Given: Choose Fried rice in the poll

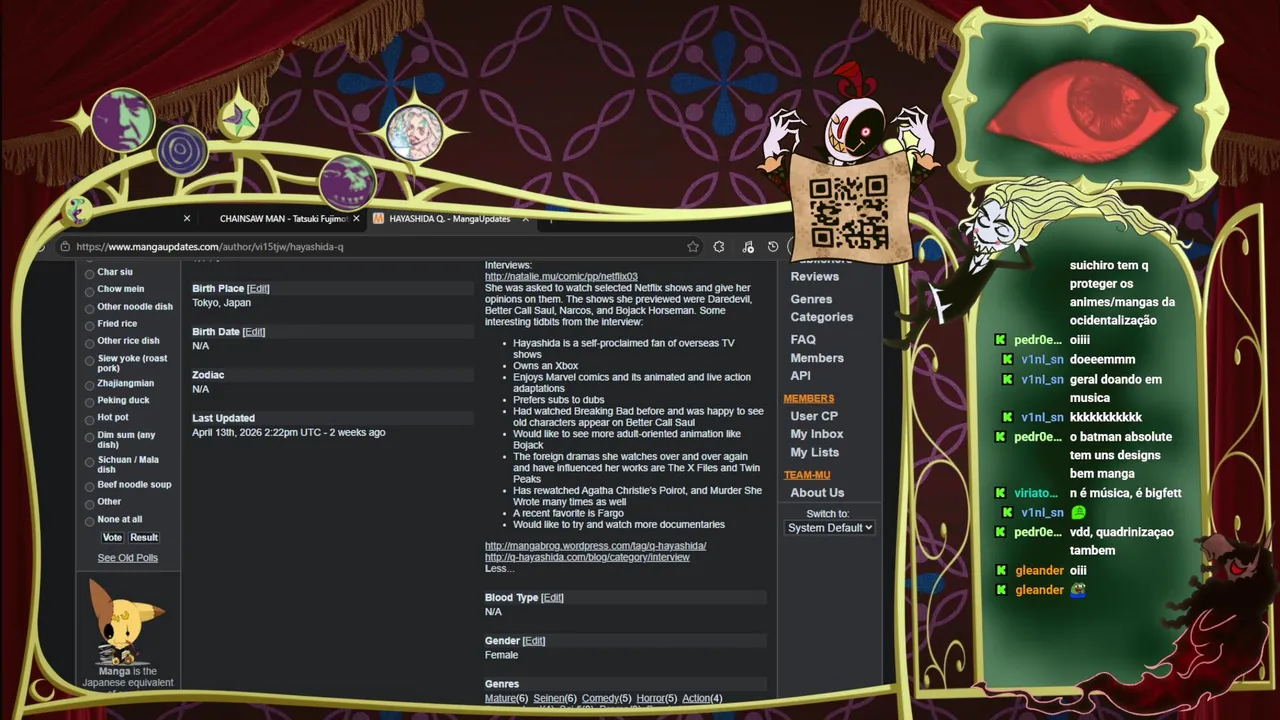Looking at the screenshot, I should [x=89, y=325].
